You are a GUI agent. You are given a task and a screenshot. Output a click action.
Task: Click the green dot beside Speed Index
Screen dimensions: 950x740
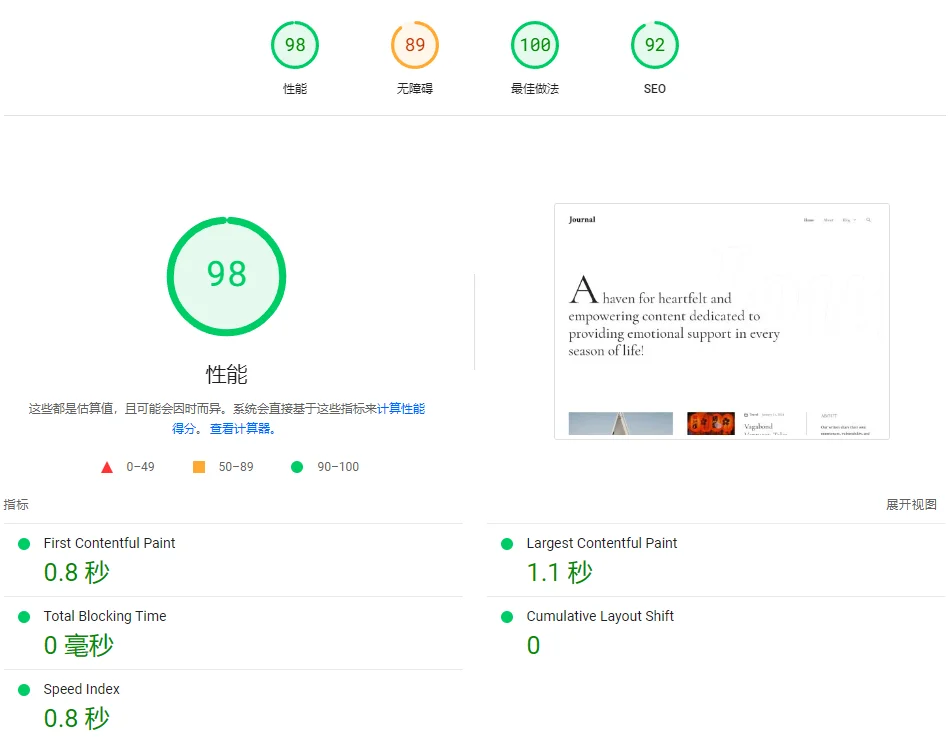(x=24, y=690)
